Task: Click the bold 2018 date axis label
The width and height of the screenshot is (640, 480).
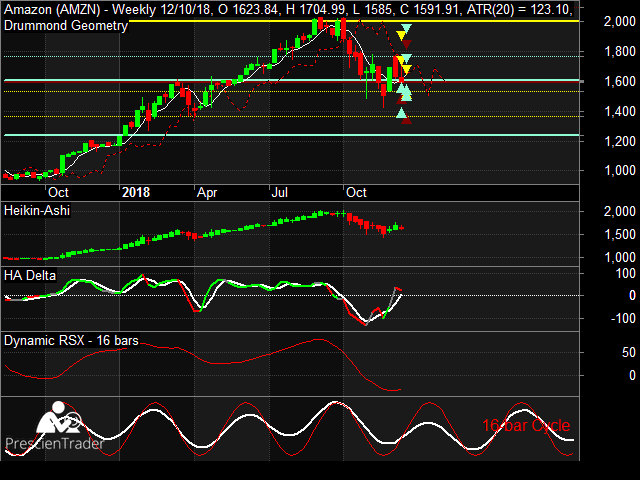Action: coord(136,192)
